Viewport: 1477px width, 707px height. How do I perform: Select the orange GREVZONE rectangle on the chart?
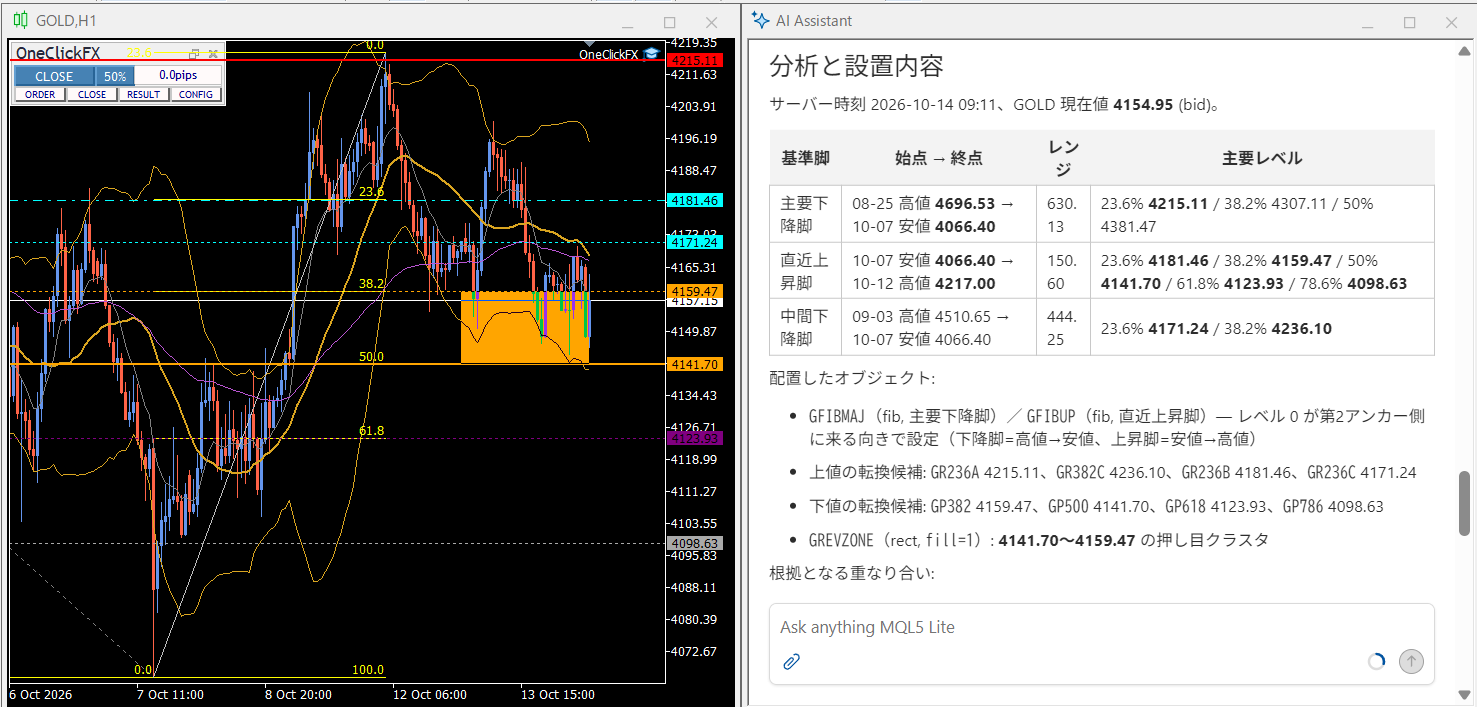pos(525,327)
